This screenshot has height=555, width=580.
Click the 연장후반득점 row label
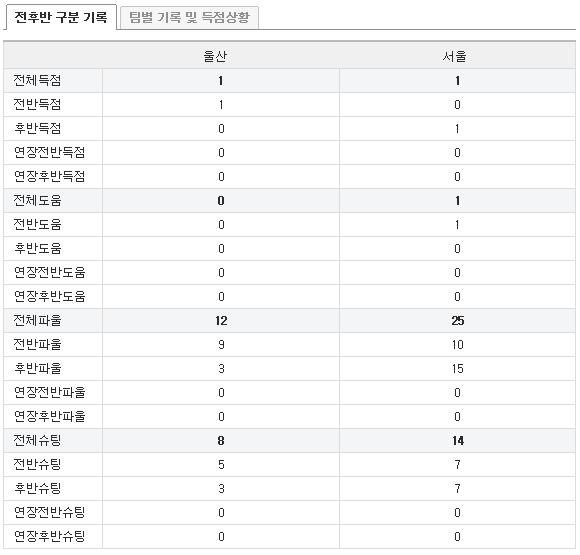point(50,176)
